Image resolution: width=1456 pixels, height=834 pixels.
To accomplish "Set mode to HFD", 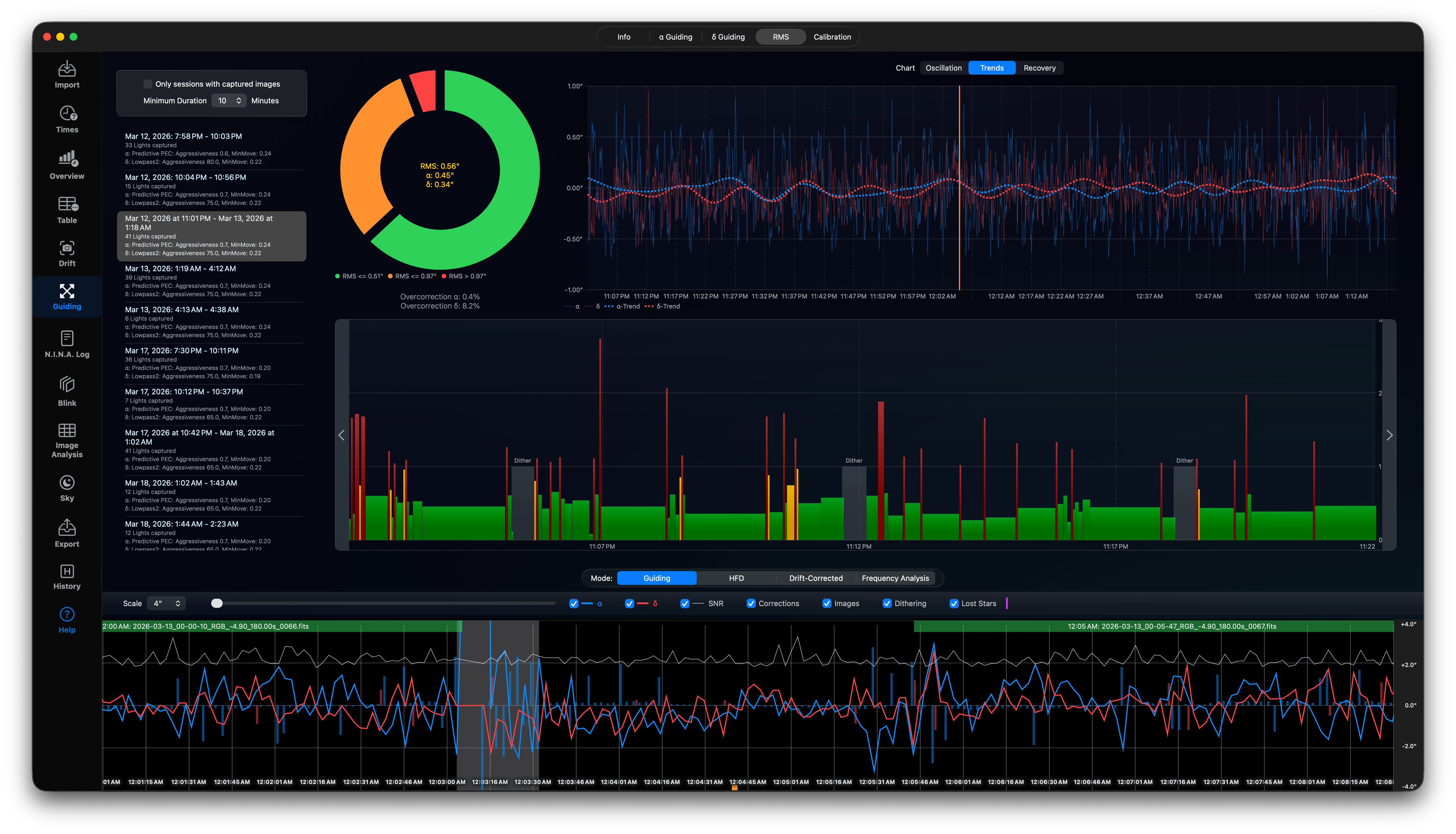I will click(736, 579).
